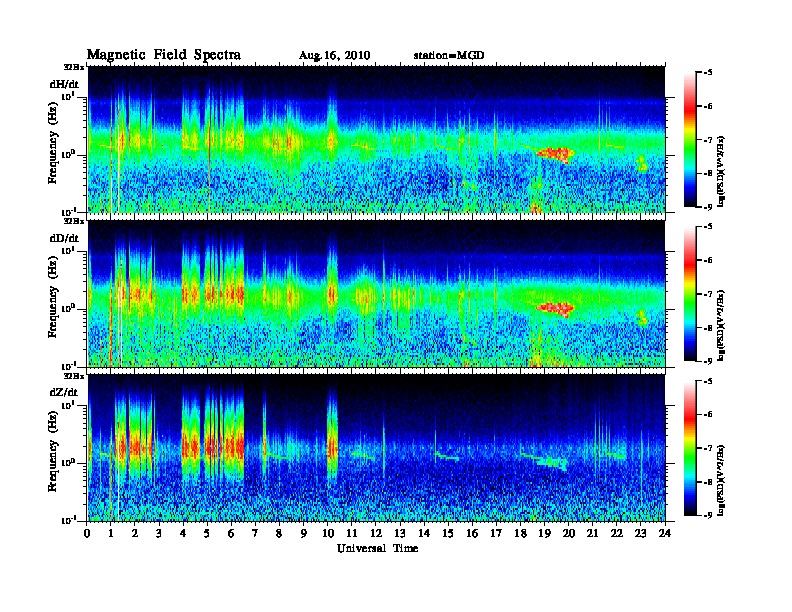792x612 pixels.
Task: Click hour tick label 4 on time axis
Action: [x=183, y=534]
